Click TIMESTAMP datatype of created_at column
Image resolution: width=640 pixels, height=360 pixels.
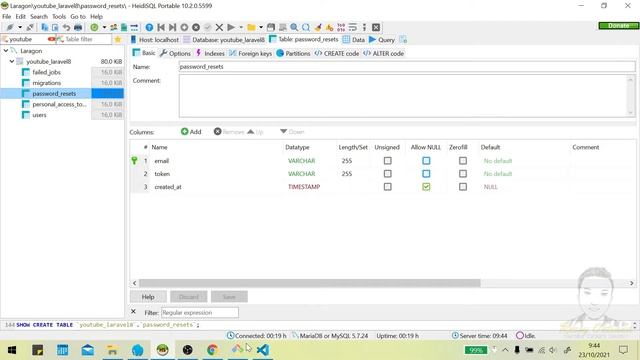pos(304,187)
